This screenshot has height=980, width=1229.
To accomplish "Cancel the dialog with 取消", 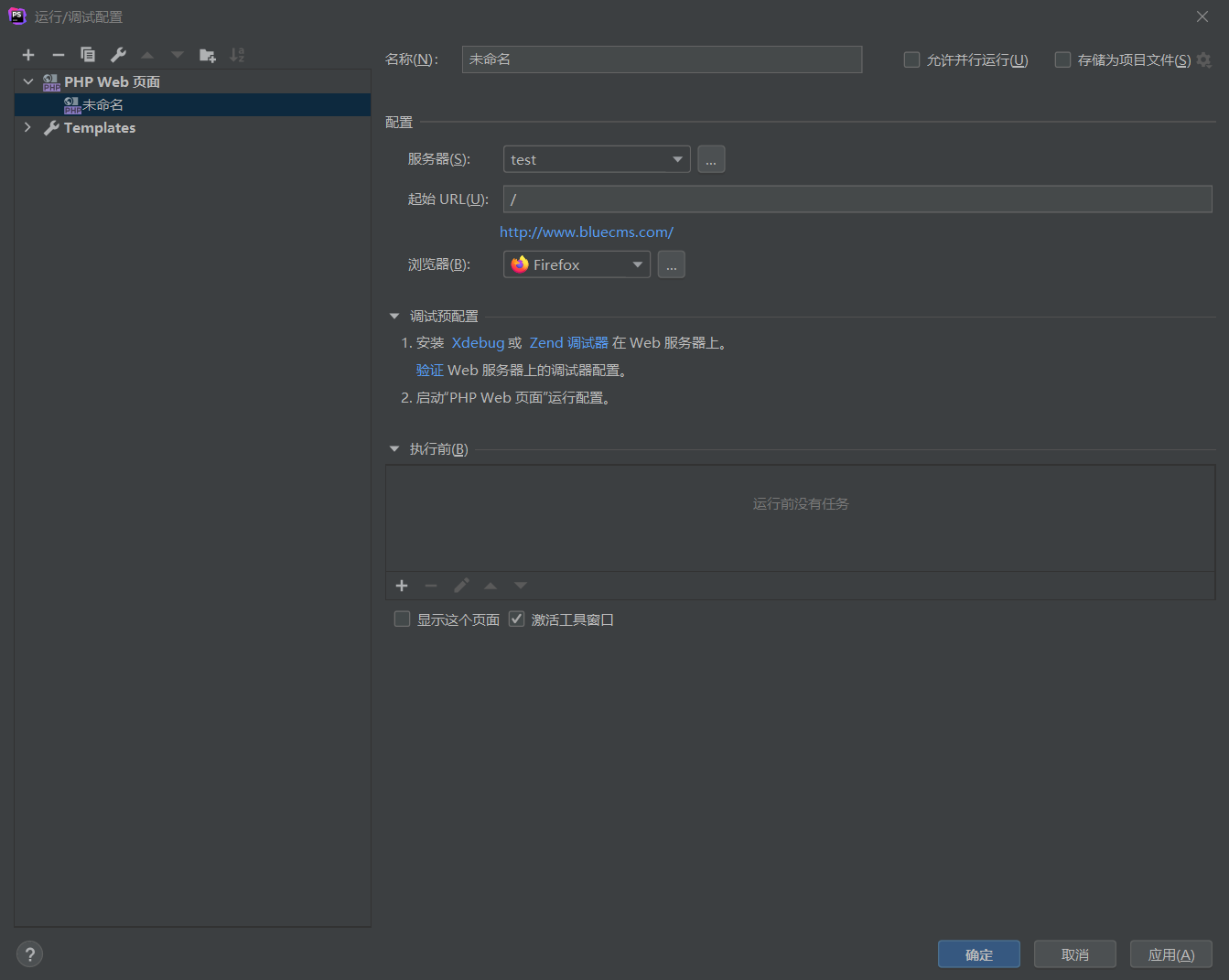I will click(1075, 954).
